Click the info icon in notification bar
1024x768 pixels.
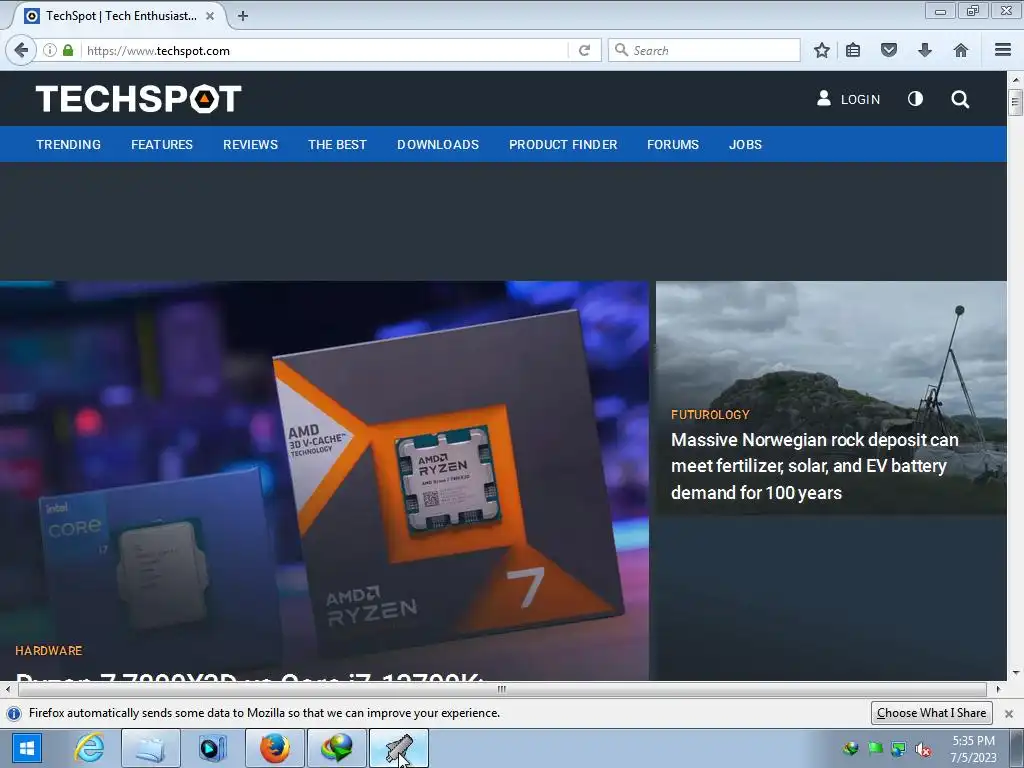pos(14,713)
